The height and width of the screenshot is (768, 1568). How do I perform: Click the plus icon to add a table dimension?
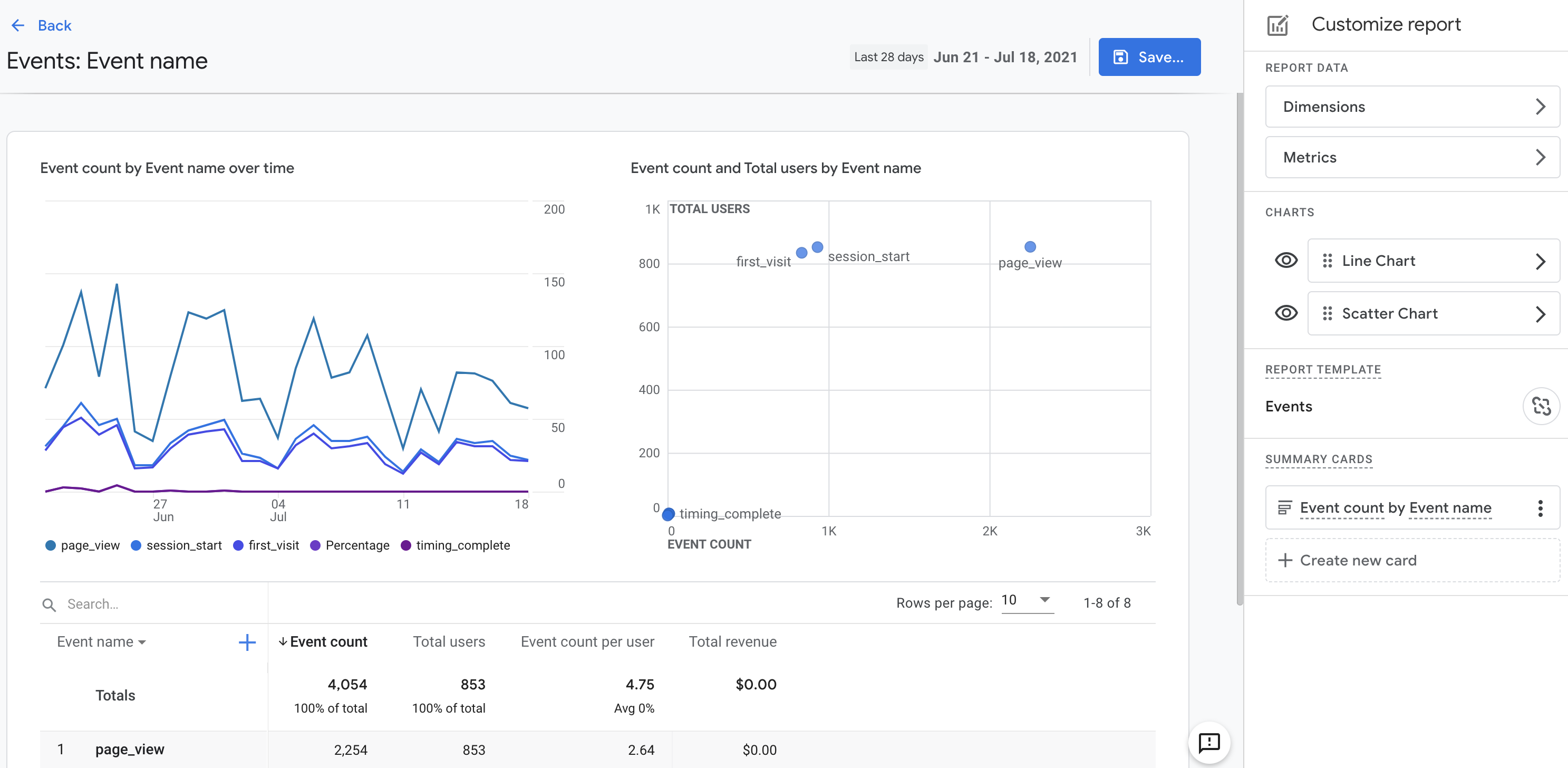(247, 642)
